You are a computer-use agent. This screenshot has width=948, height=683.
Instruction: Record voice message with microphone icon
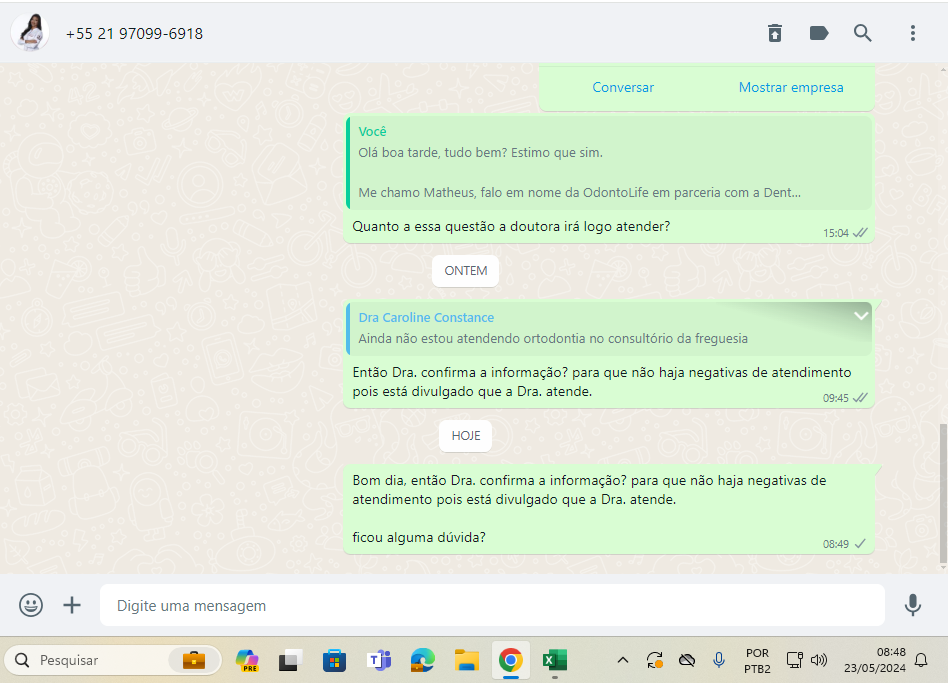[x=912, y=605]
